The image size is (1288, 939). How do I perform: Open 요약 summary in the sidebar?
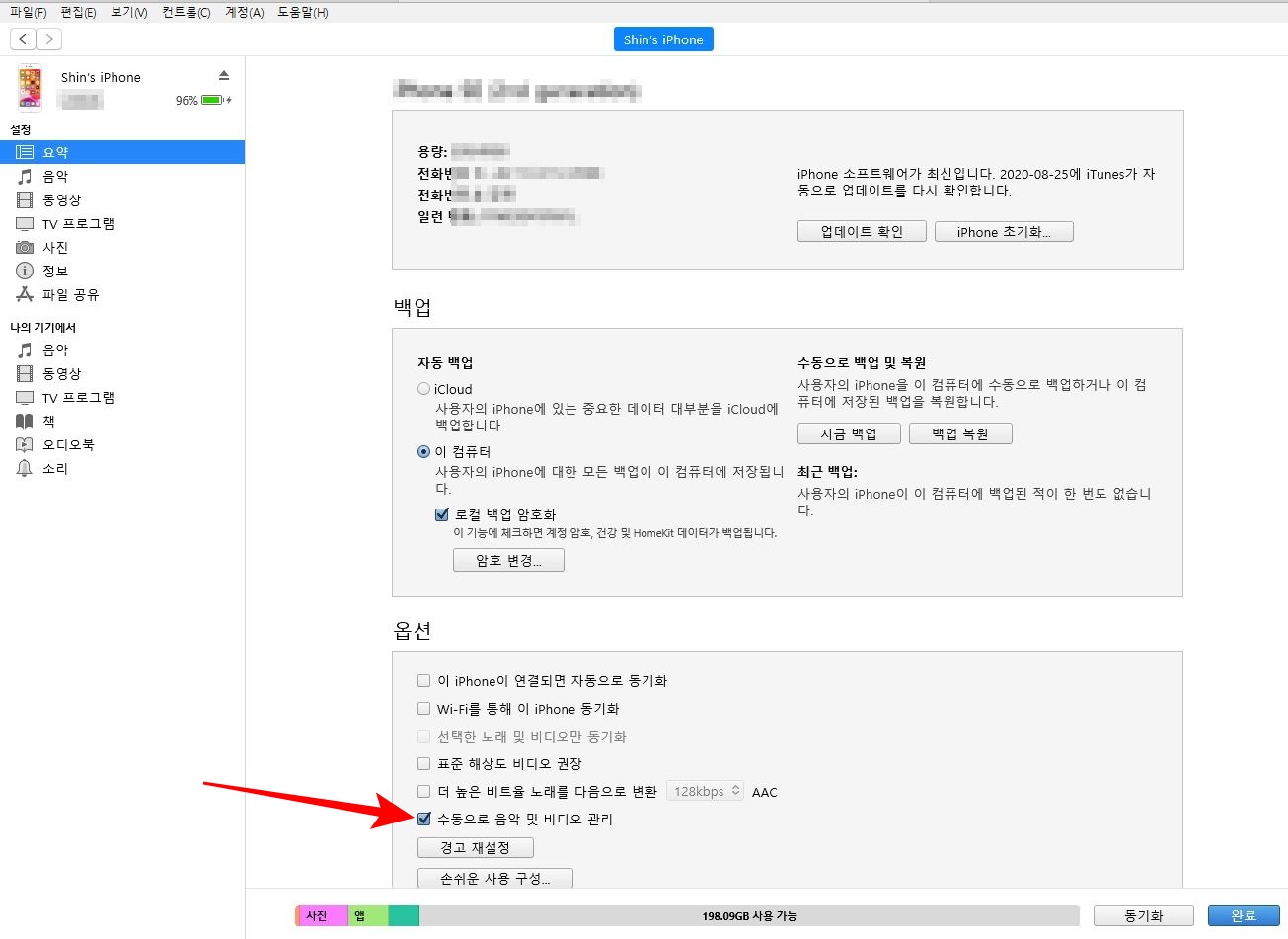[x=122, y=152]
